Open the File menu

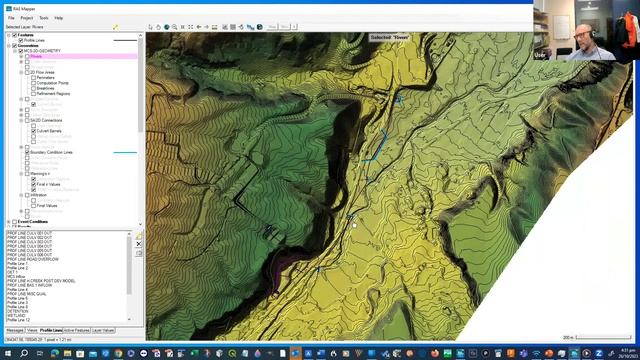point(11,18)
